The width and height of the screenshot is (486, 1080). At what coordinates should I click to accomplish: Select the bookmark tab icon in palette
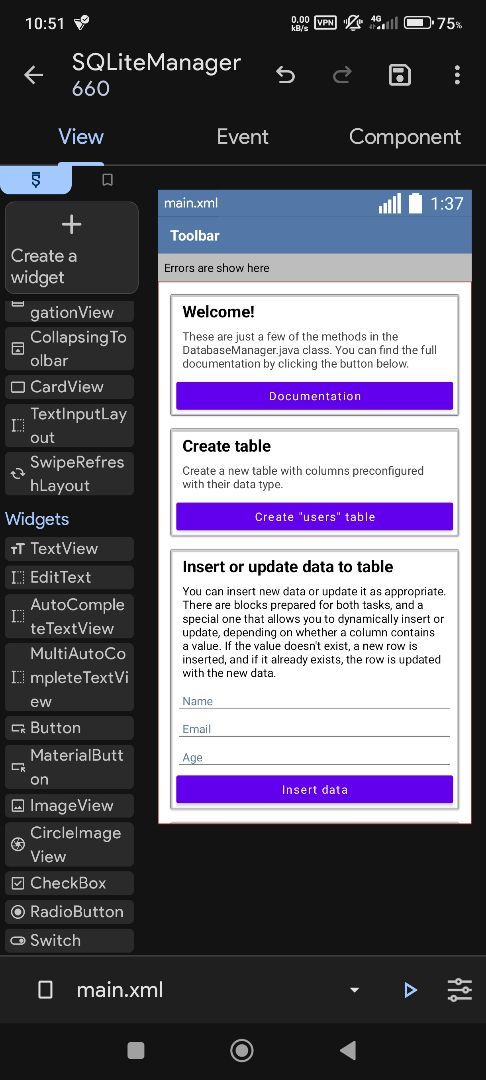click(x=107, y=180)
